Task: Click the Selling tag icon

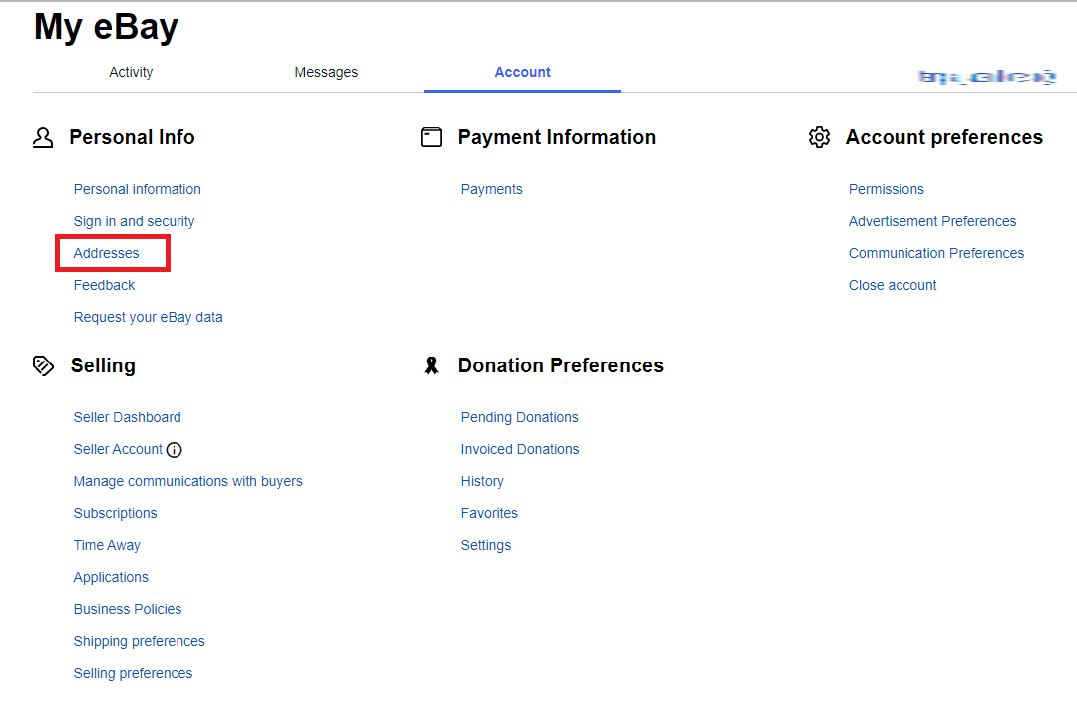Action: tap(43, 365)
